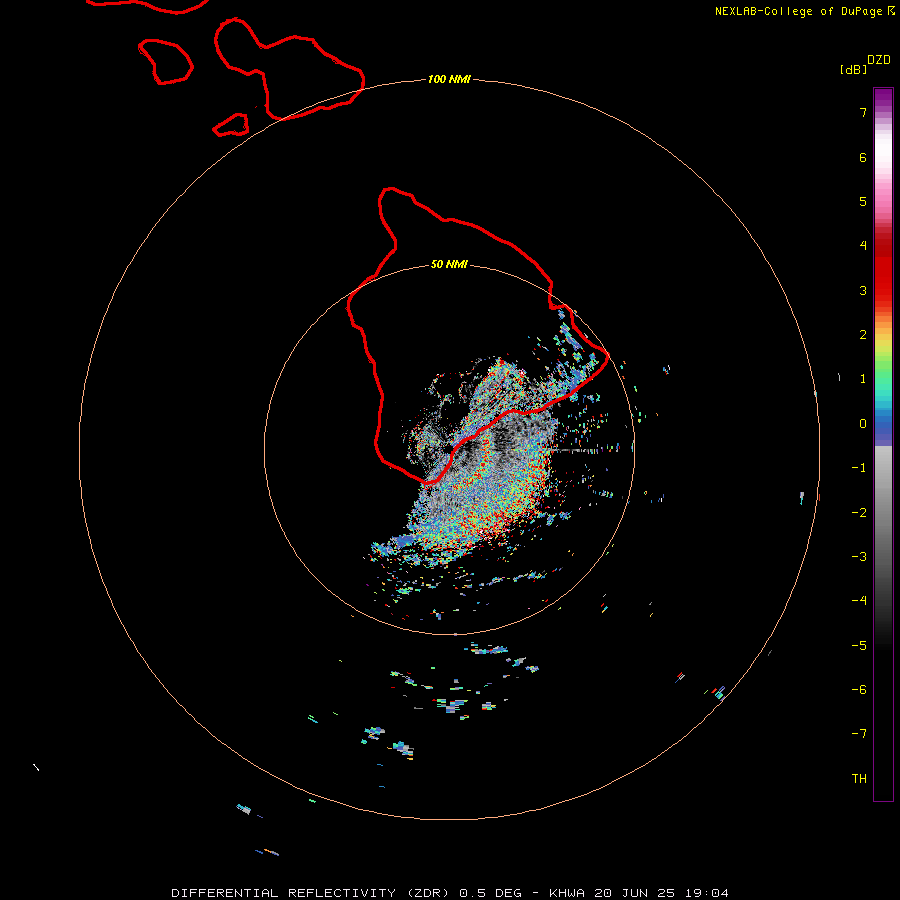
Task: Select the 2 dB tick label
Action: click(x=863, y=335)
